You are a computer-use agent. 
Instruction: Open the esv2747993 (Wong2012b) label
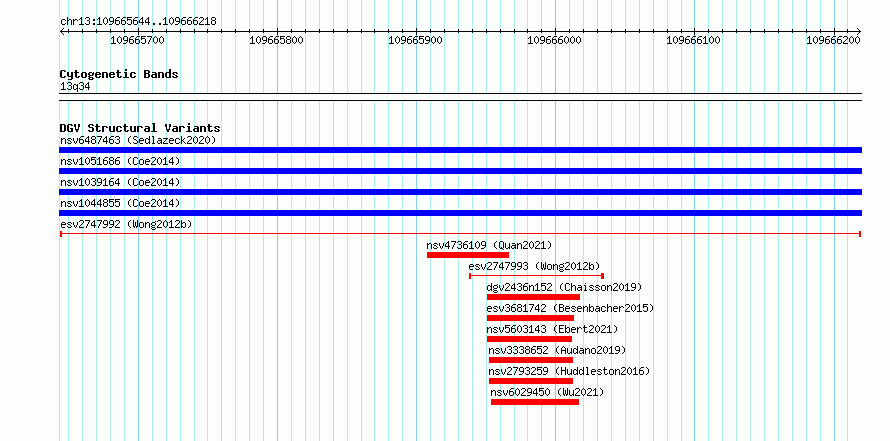[534, 266]
